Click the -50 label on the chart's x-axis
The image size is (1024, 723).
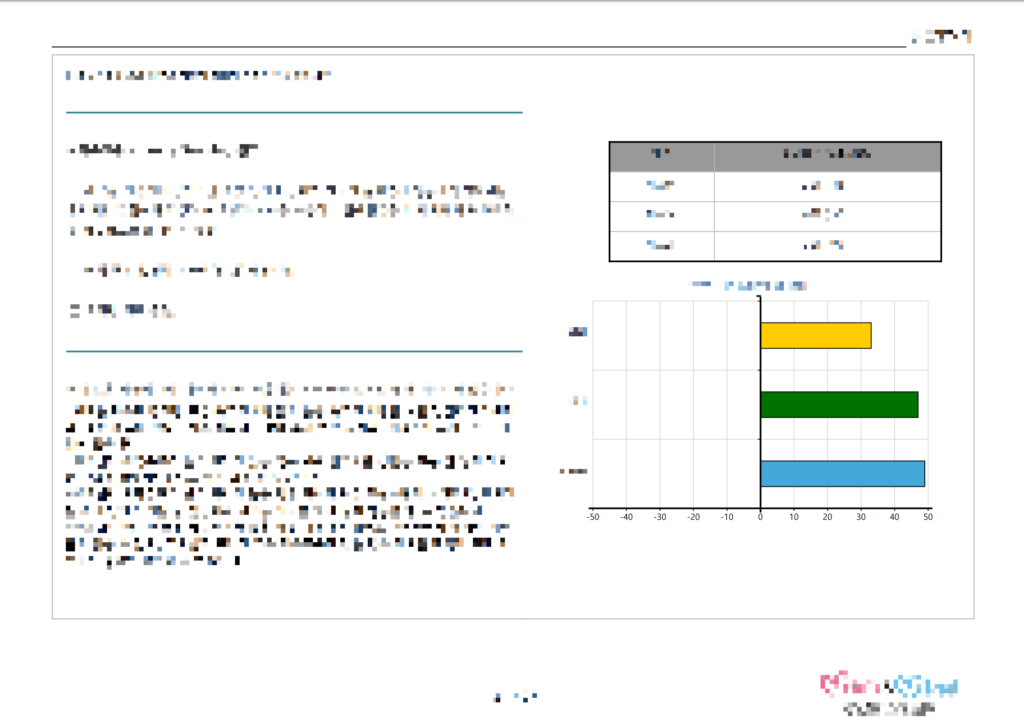click(x=592, y=517)
